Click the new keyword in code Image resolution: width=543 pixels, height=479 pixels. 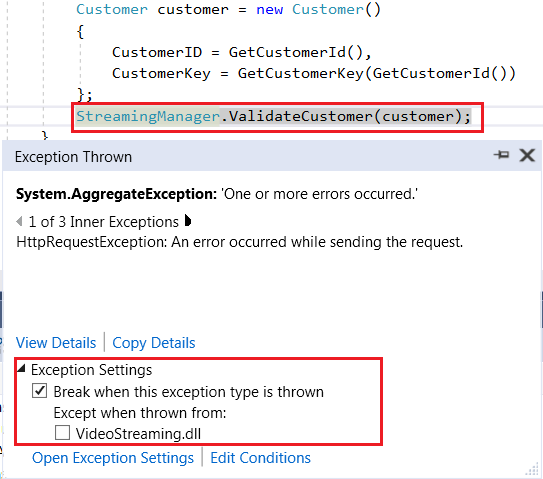point(269,10)
